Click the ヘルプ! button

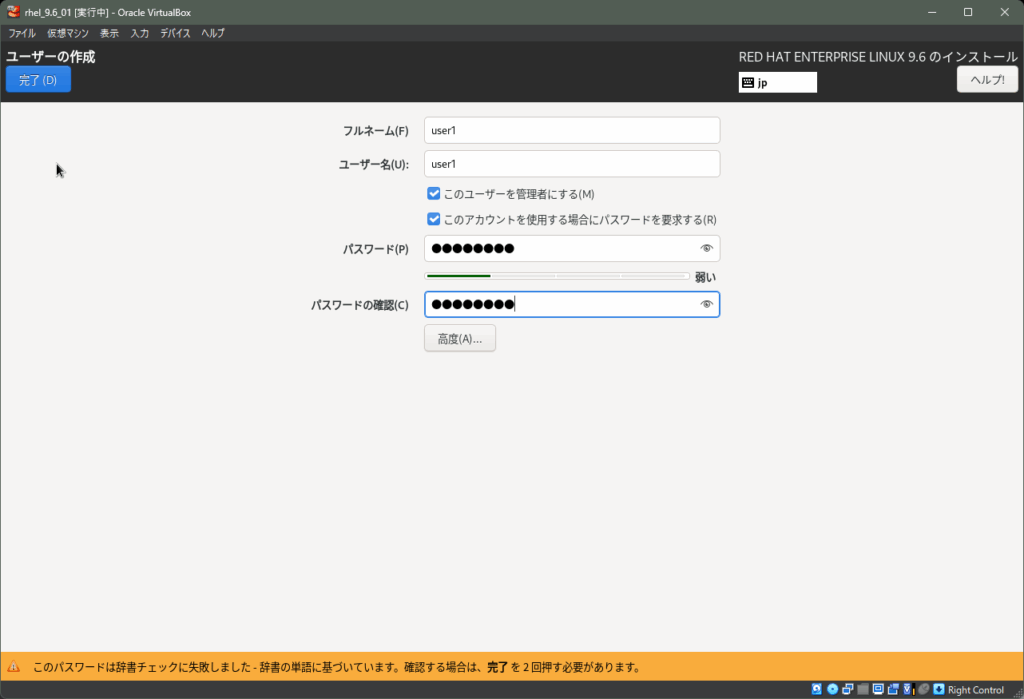(987, 80)
